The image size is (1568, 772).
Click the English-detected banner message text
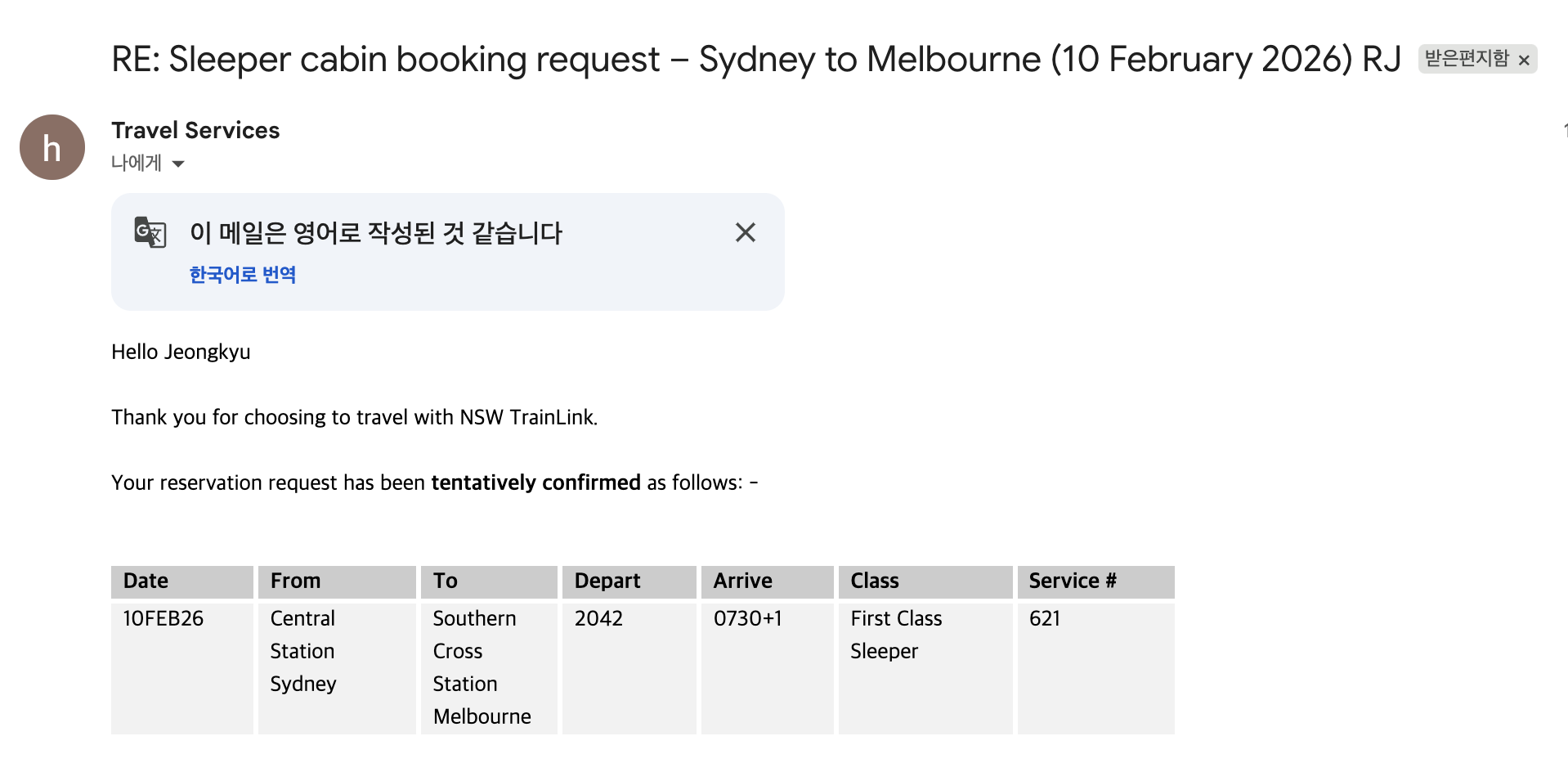376,233
